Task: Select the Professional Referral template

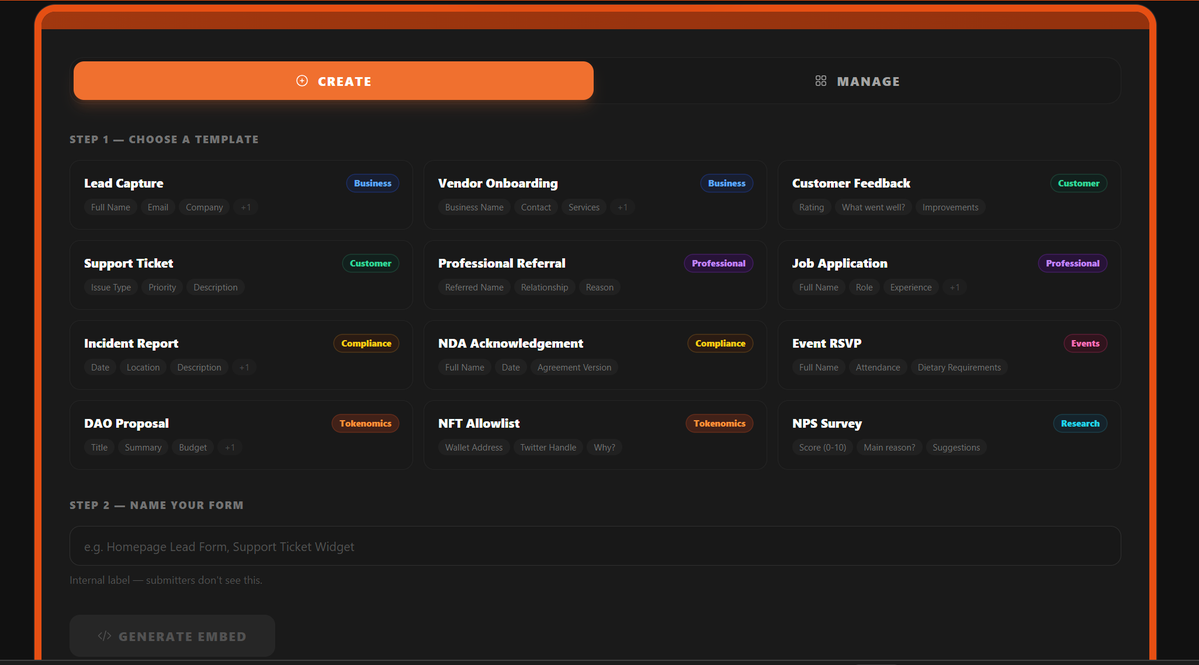Action: (x=595, y=275)
